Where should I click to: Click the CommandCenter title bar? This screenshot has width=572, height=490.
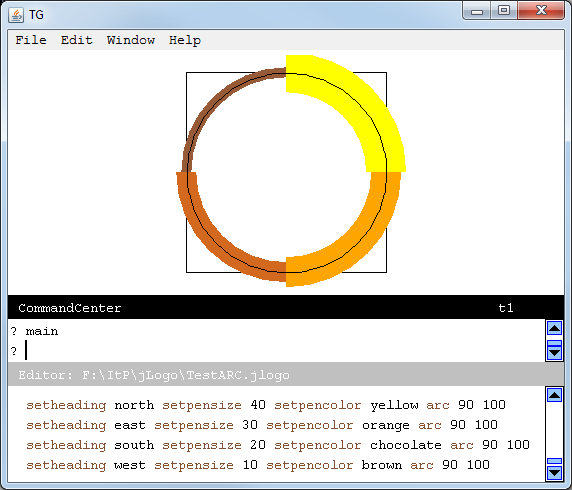pyautogui.click(x=286, y=308)
